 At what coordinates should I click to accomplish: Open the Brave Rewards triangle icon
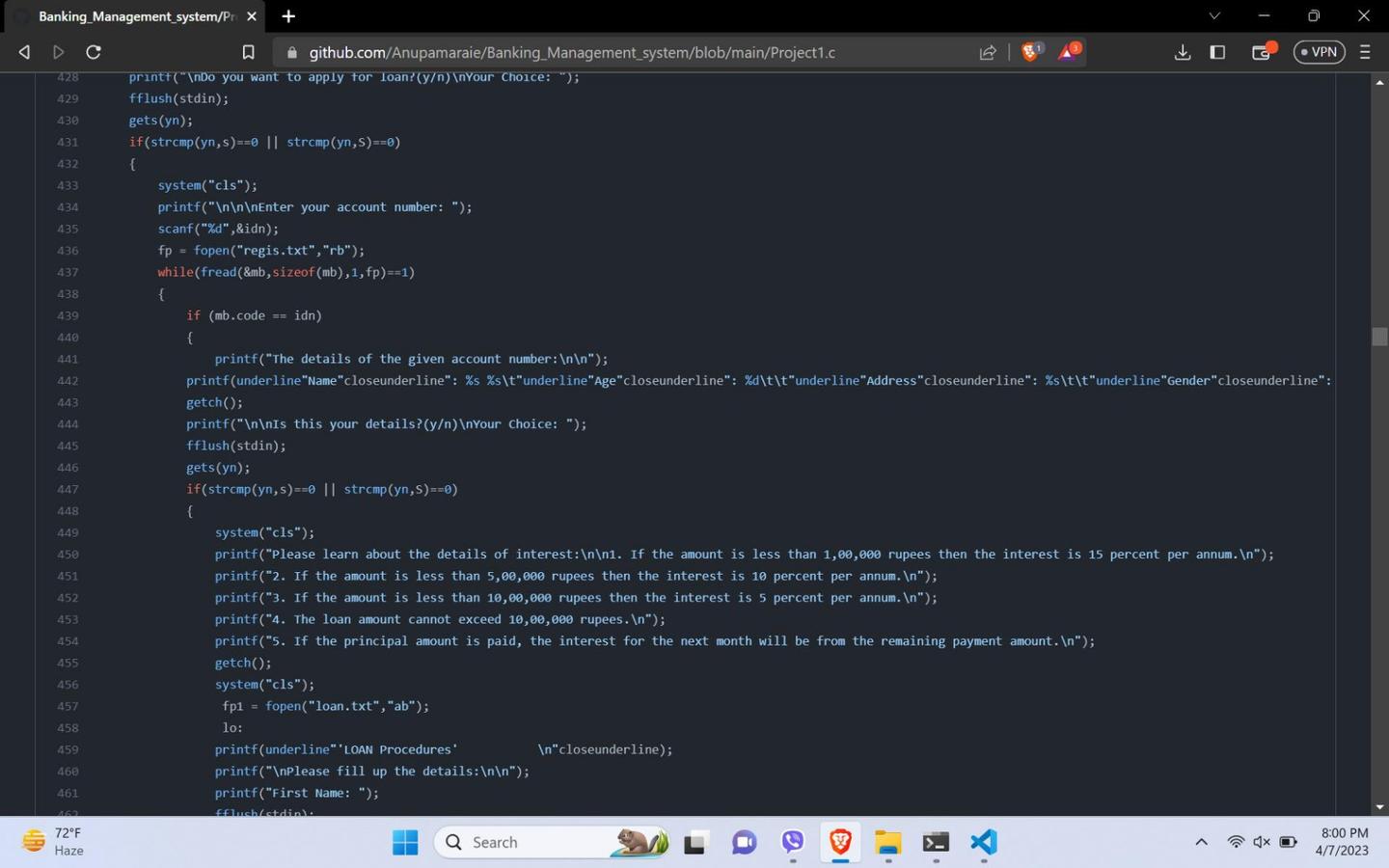(1068, 52)
